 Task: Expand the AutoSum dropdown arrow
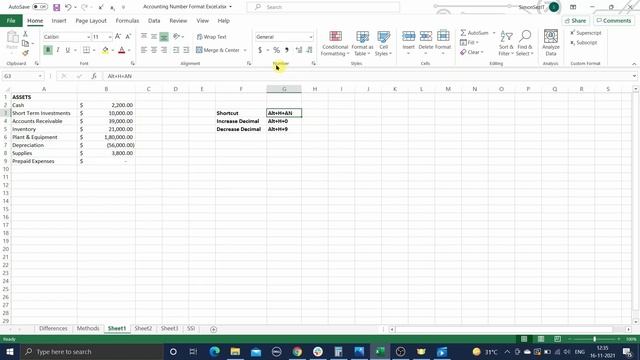494,33
